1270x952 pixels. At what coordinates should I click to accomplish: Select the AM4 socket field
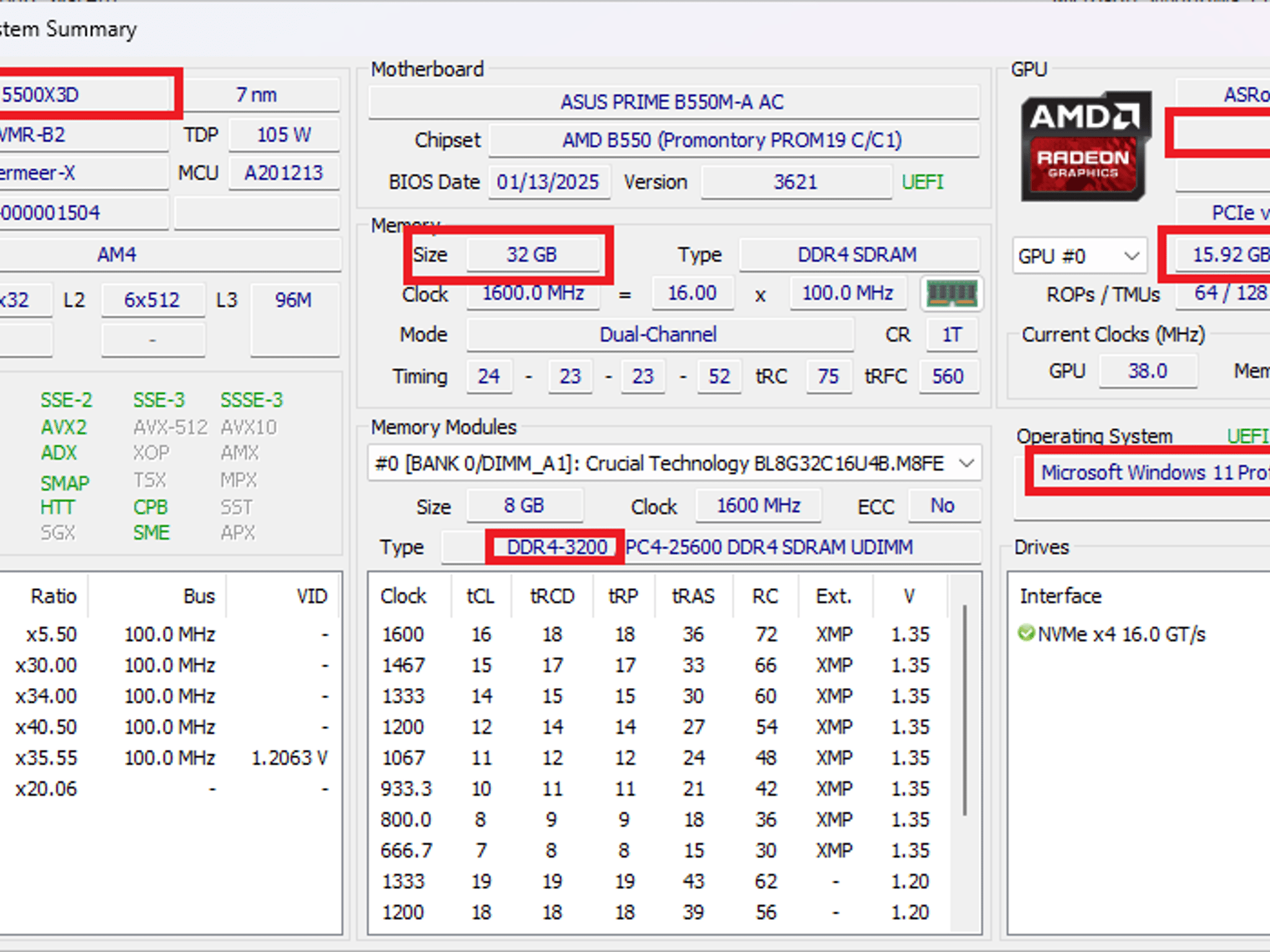click(x=170, y=255)
